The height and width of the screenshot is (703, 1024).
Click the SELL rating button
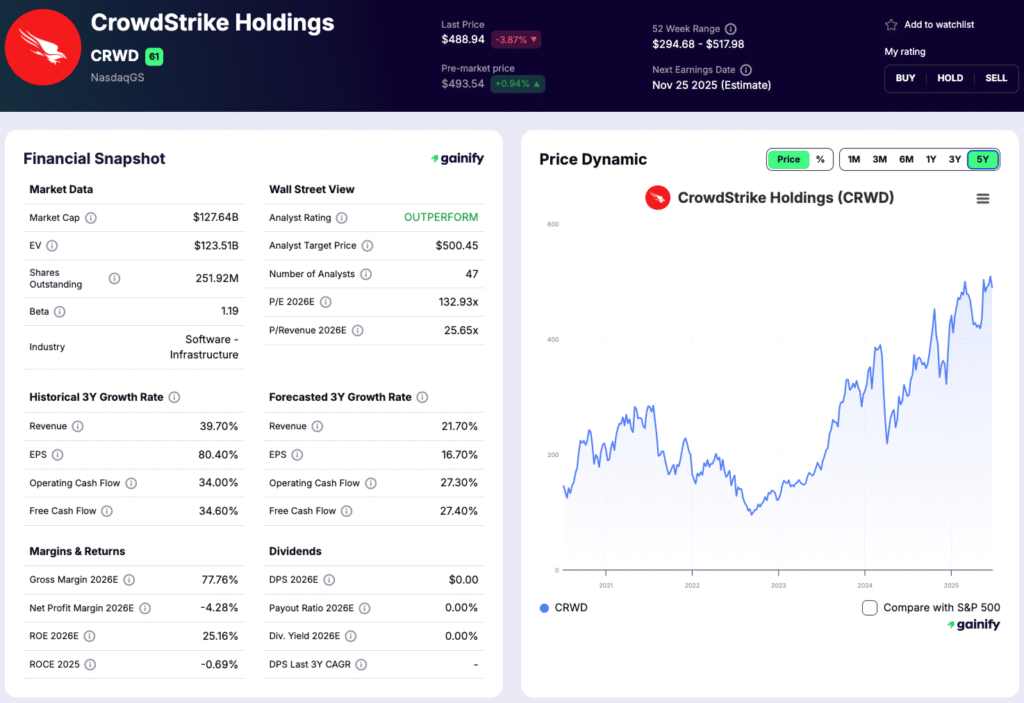coord(996,78)
